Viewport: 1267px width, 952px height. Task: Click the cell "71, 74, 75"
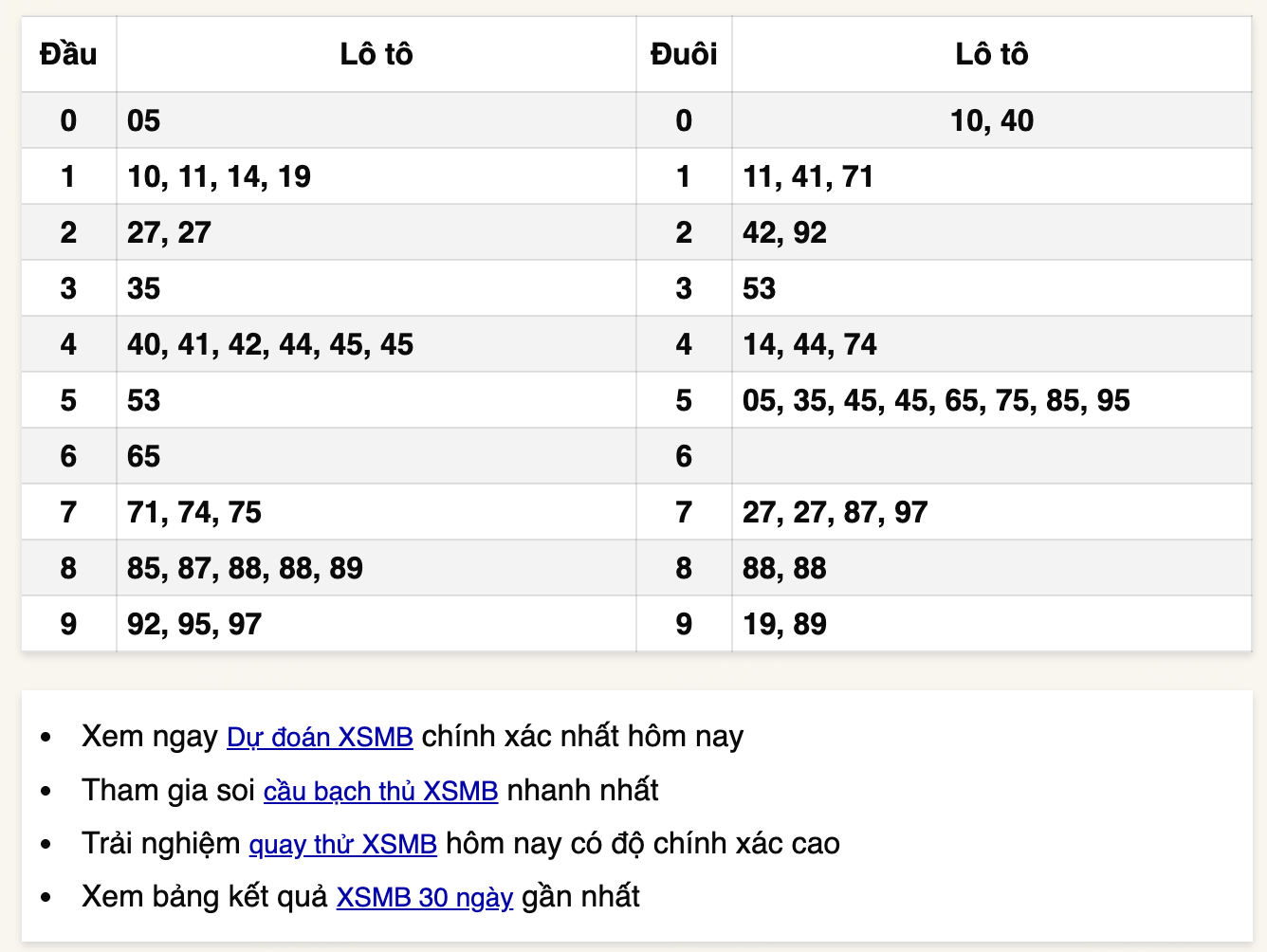[194, 512]
